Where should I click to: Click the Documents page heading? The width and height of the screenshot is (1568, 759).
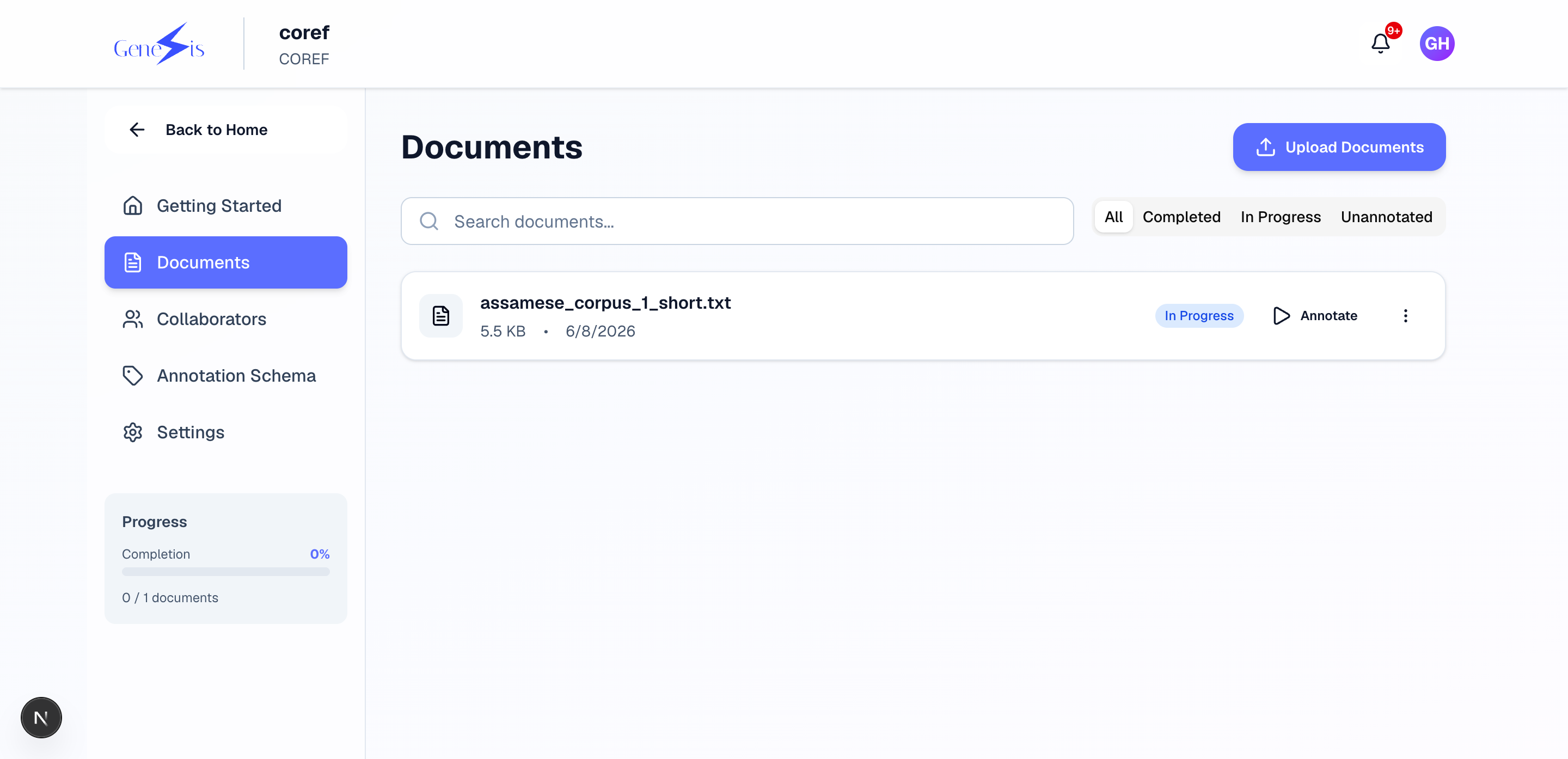coord(491,146)
